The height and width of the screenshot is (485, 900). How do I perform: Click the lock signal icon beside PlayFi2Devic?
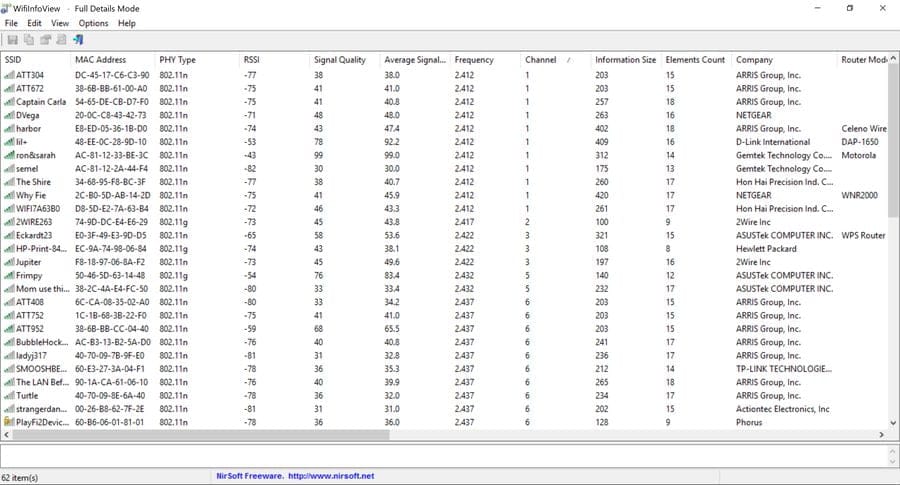[x=10, y=422]
